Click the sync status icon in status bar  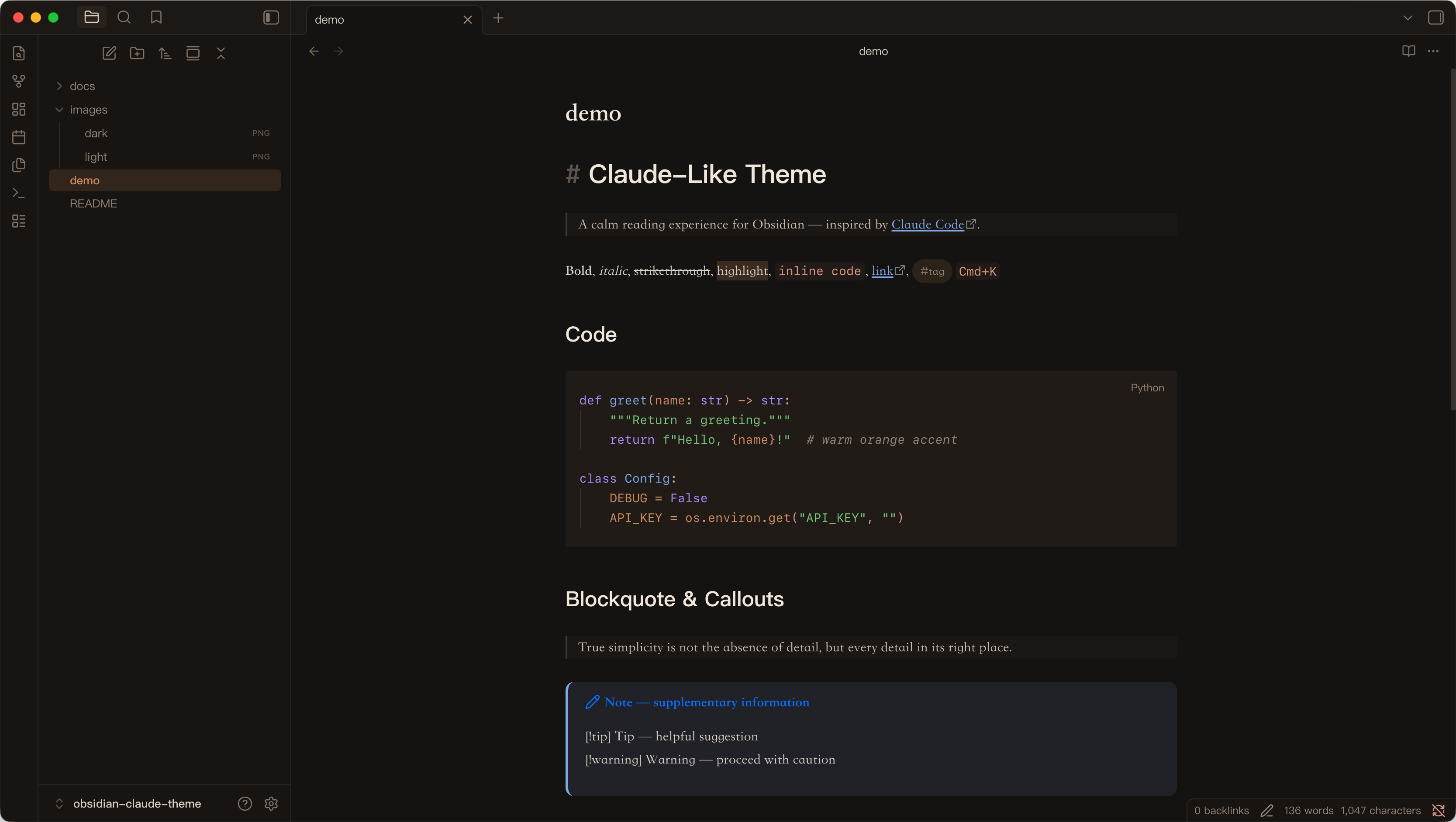pyautogui.click(x=1439, y=811)
